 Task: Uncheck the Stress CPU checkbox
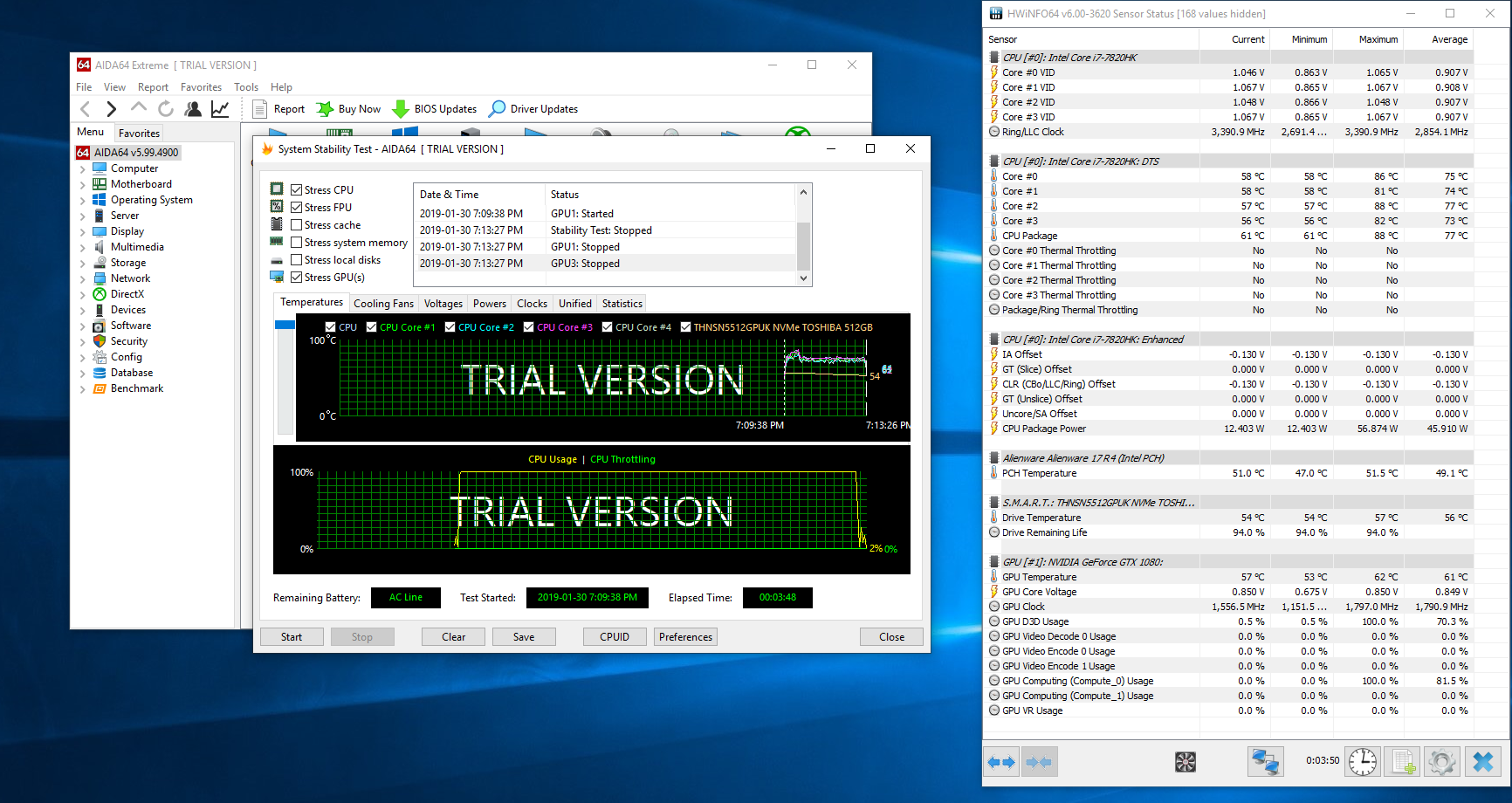(x=297, y=190)
